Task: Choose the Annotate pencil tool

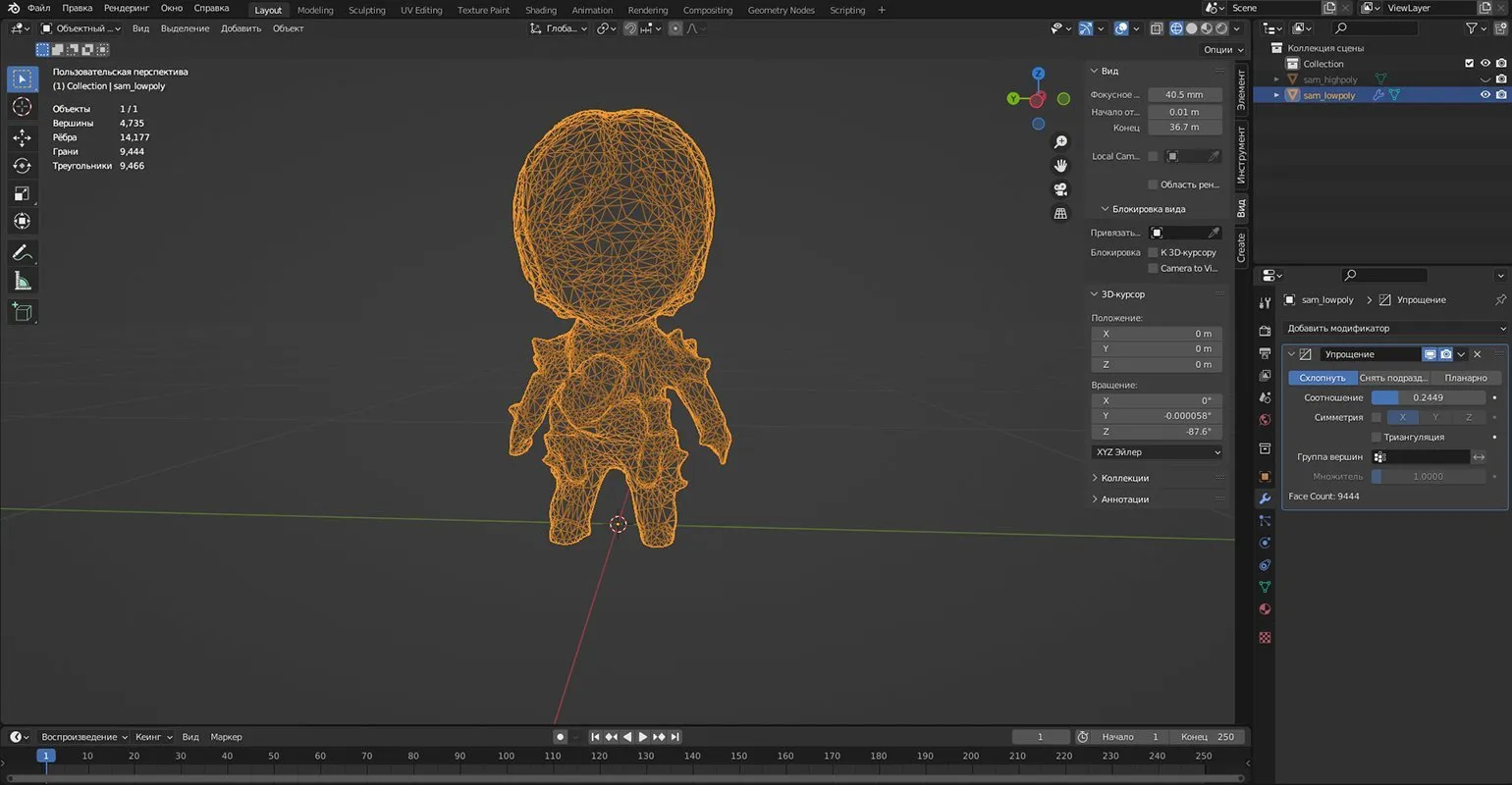Action: click(22, 252)
